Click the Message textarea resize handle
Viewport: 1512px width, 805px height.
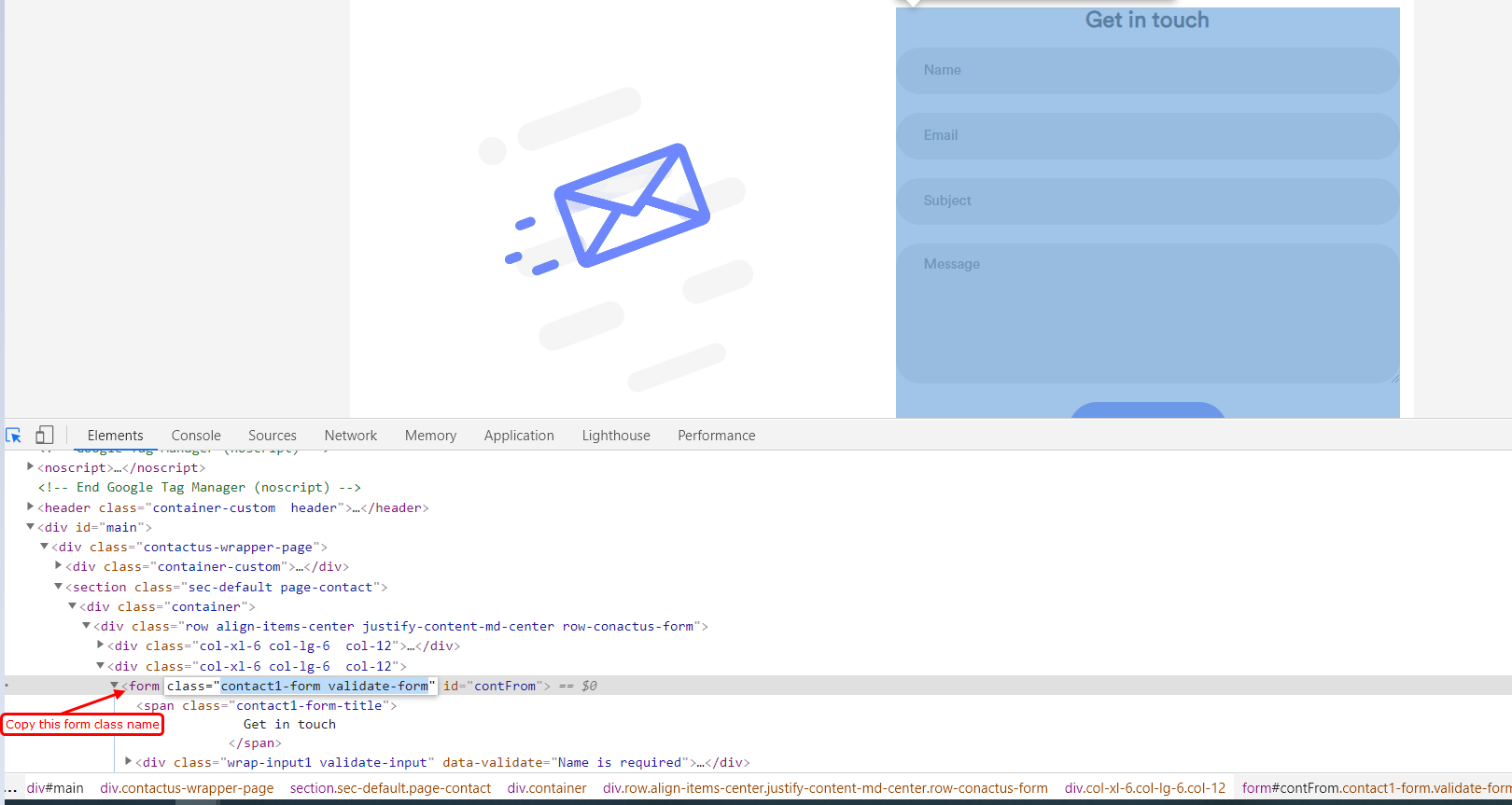pos(1394,378)
